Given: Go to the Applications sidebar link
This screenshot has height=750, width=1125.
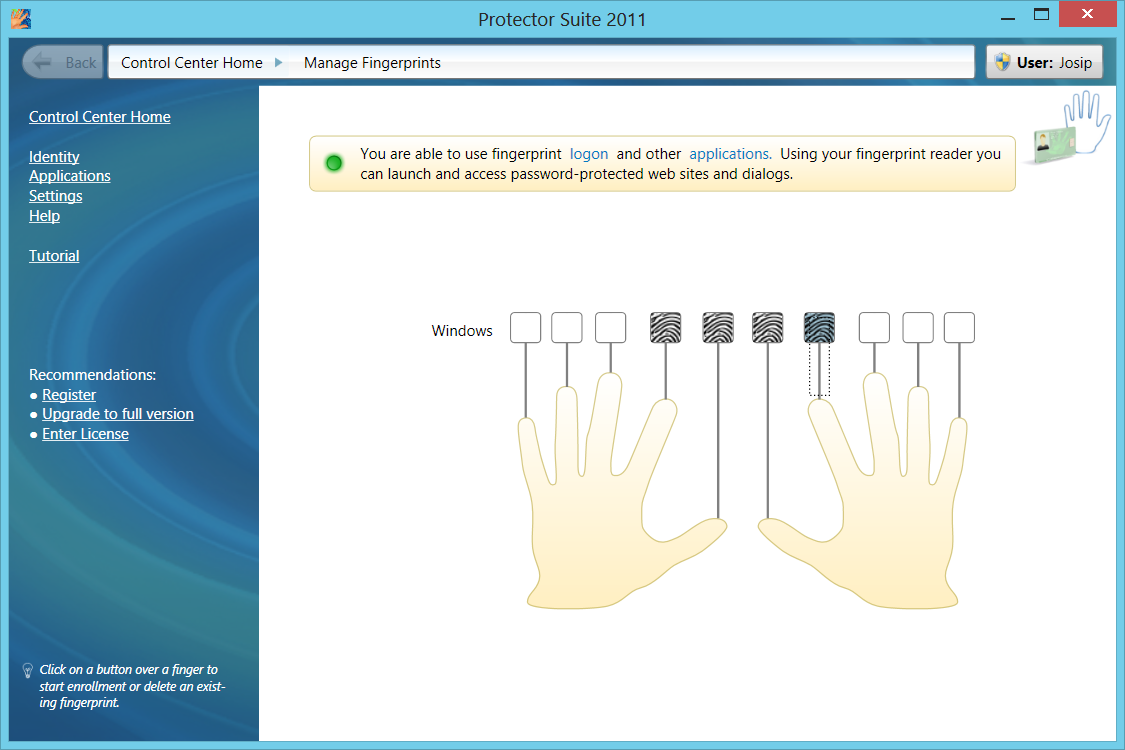Looking at the screenshot, I should [x=69, y=176].
